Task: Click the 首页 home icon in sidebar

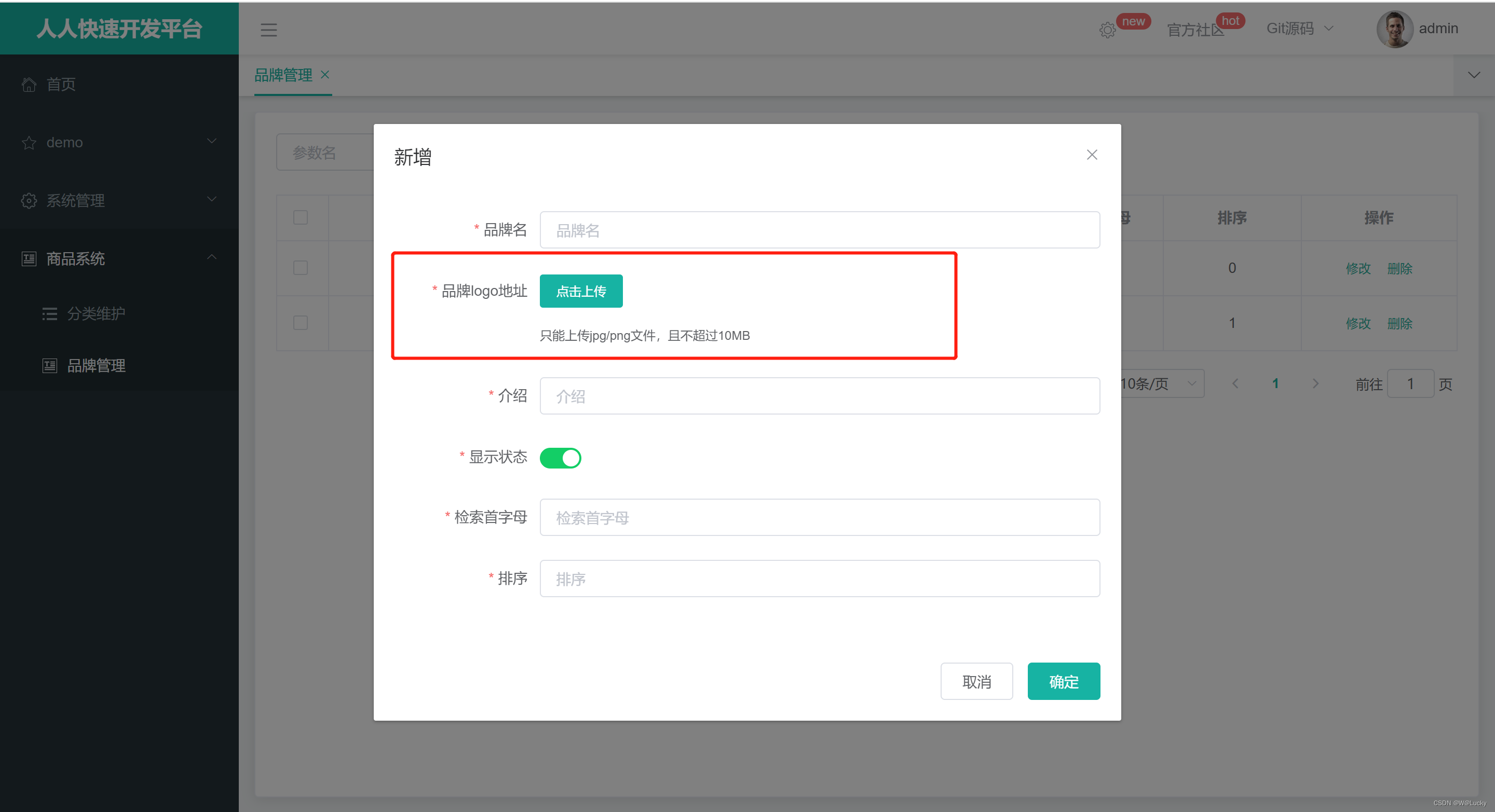Action: [x=29, y=85]
